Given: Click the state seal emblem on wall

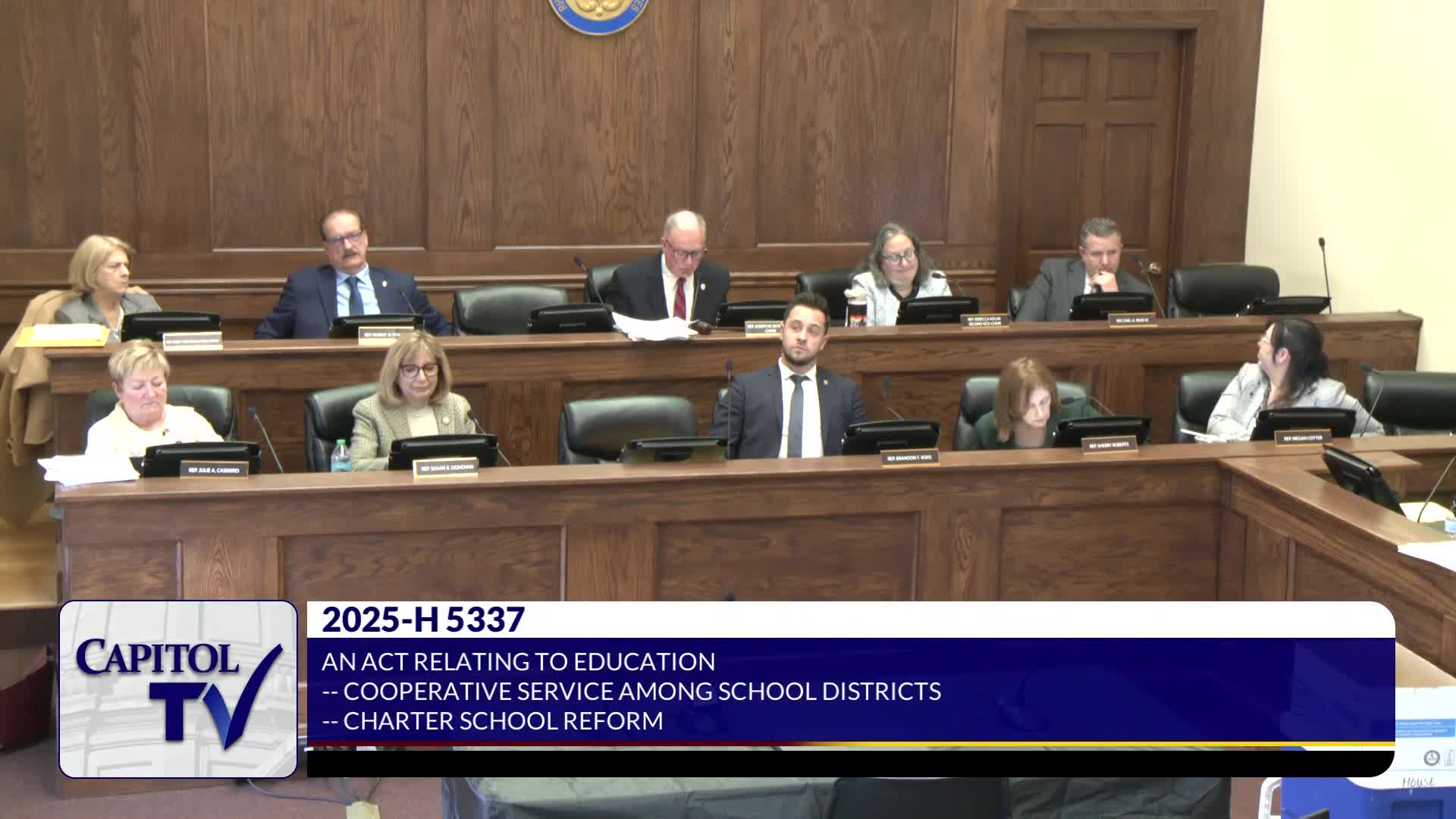Looking at the screenshot, I should click(x=598, y=15).
